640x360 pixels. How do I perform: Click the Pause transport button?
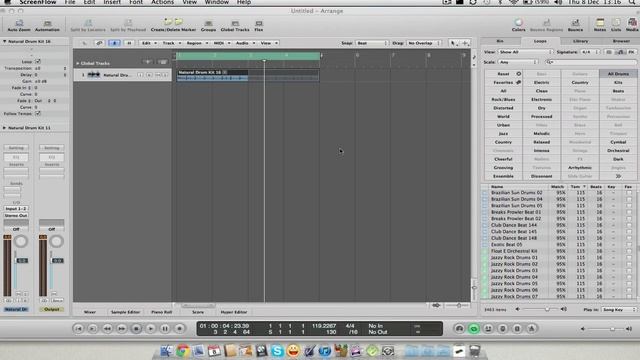click(x=165, y=329)
